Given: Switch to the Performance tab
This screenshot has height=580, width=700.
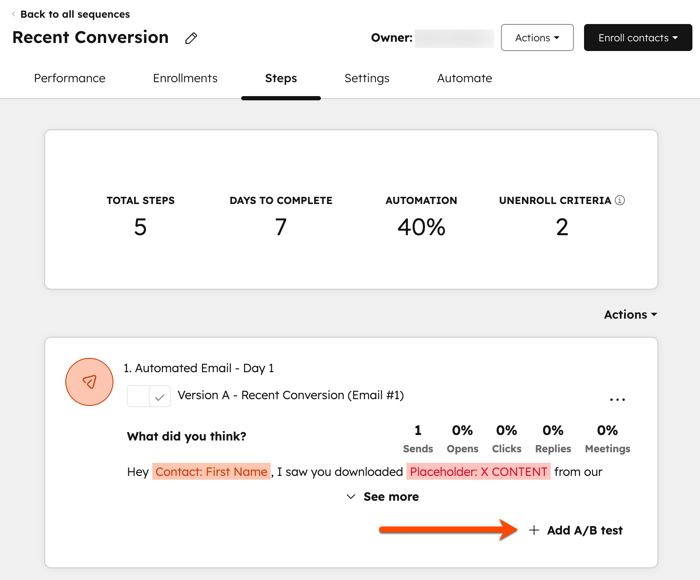Looking at the screenshot, I should point(70,78).
